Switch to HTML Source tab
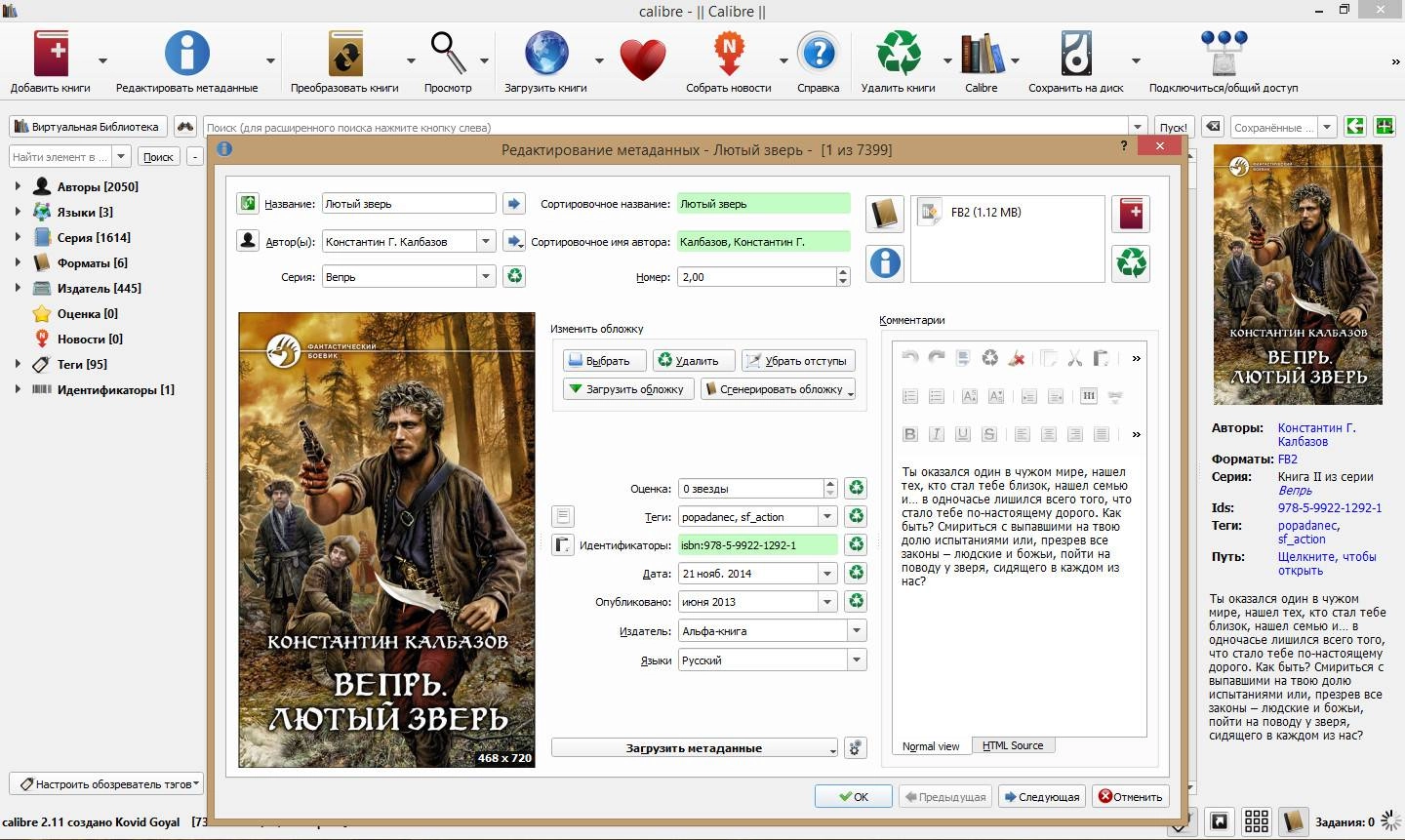This screenshot has height=840, width=1405. click(x=1013, y=745)
